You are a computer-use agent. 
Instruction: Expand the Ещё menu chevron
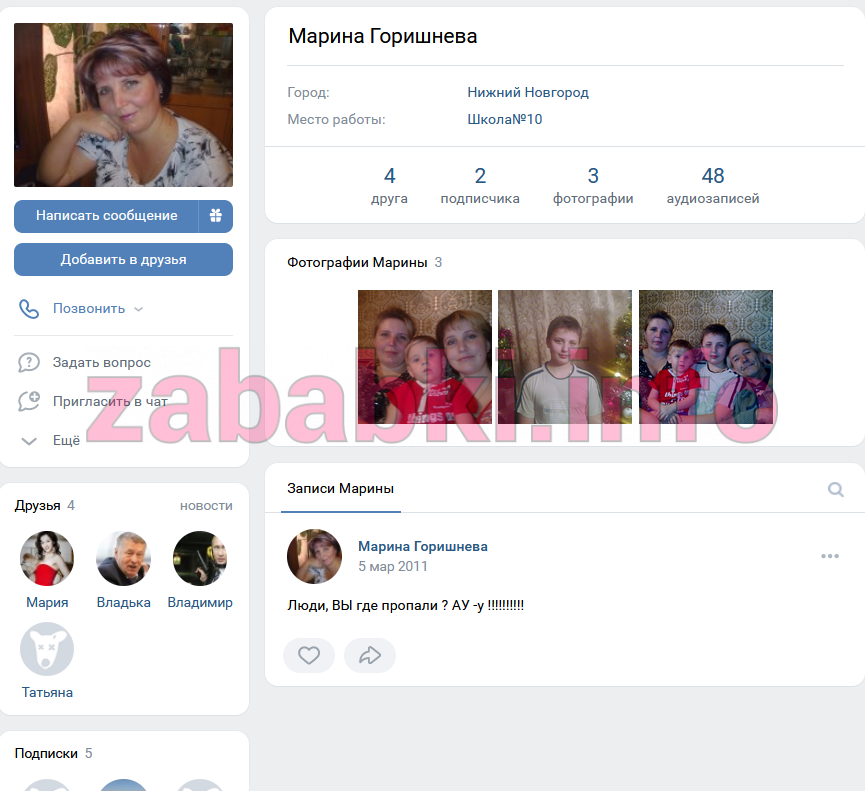click(29, 441)
